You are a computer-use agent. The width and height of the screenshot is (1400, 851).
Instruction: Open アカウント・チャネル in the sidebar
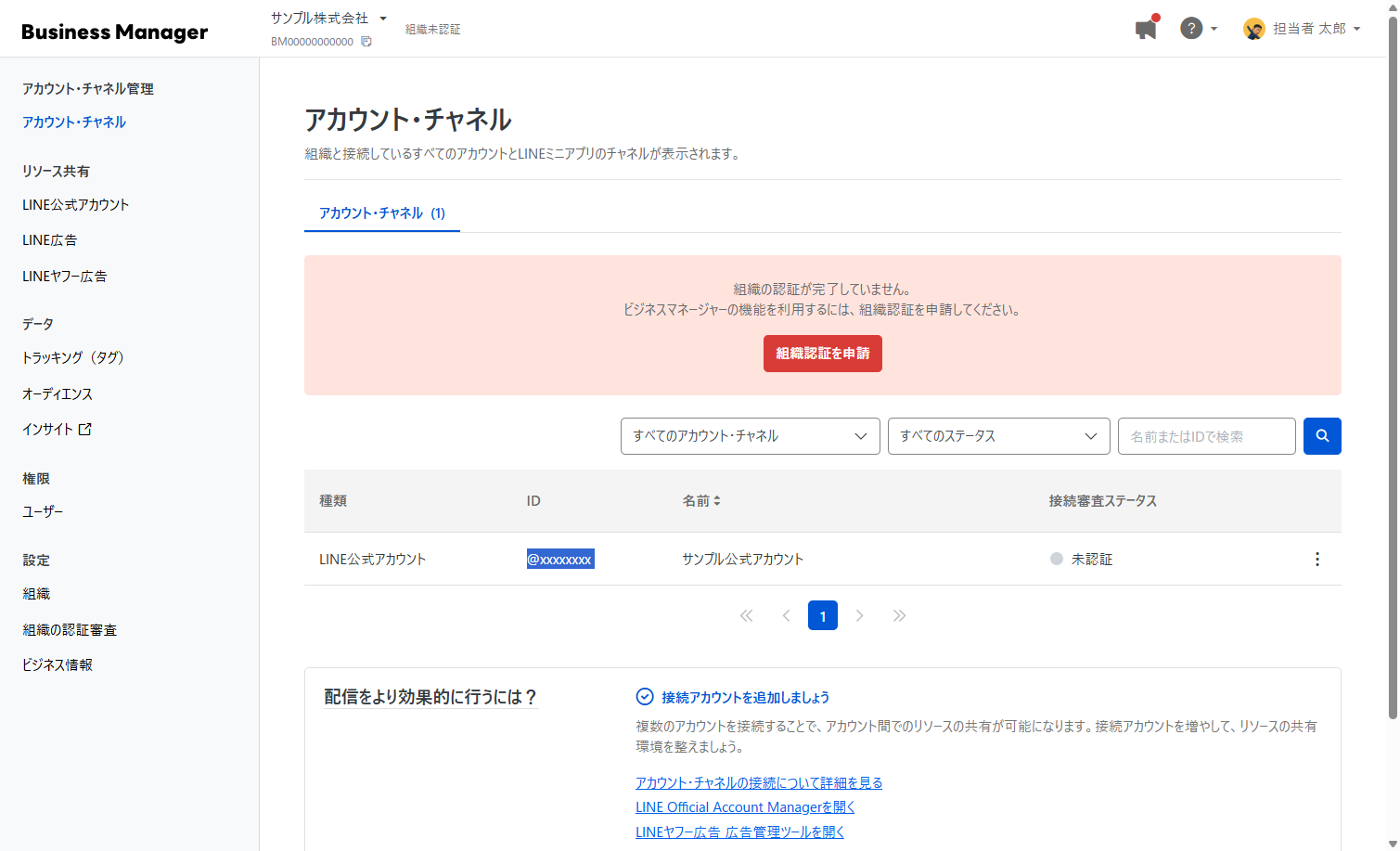[74, 122]
